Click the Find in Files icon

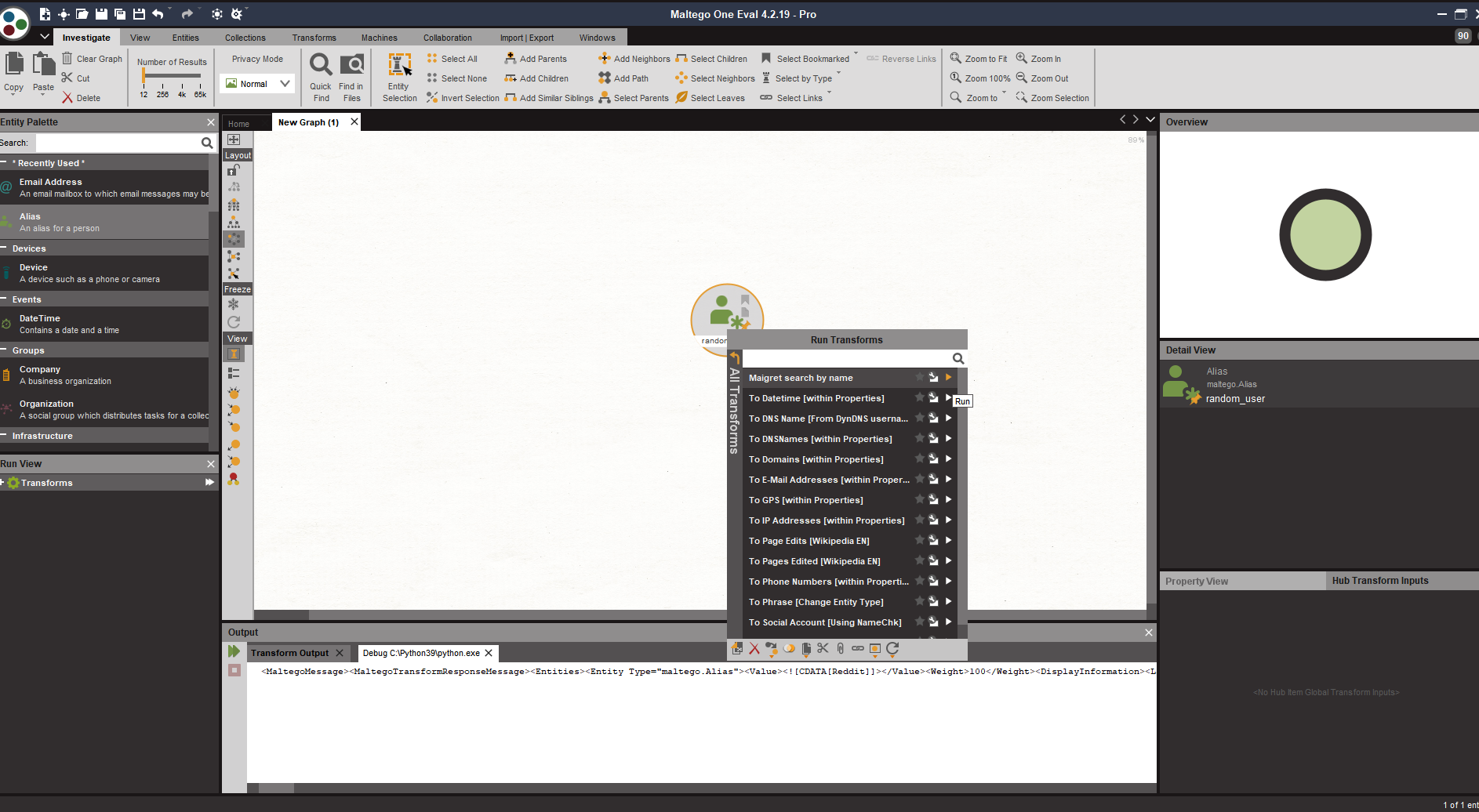[x=352, y=65]
